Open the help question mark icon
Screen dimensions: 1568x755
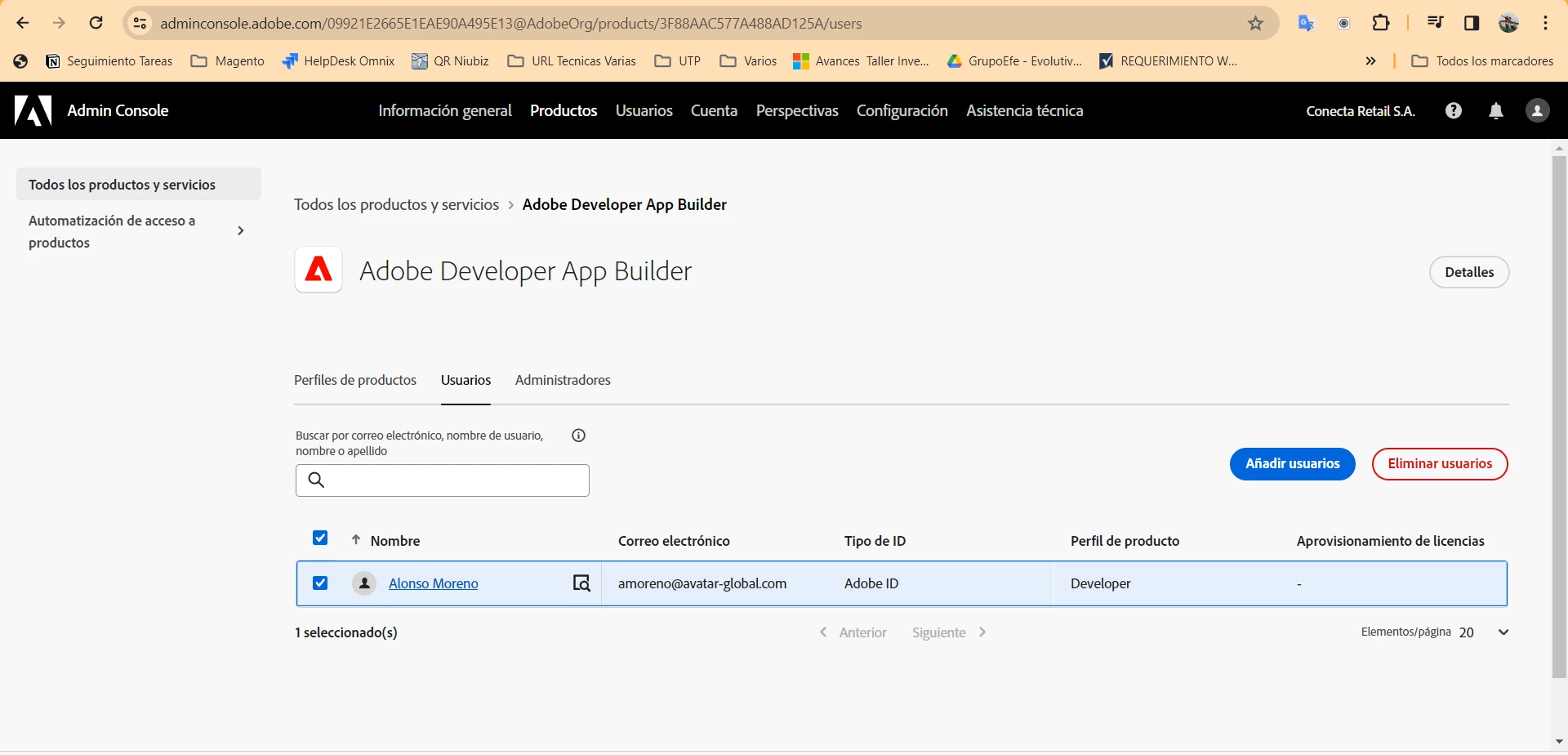click(1454, 110)
